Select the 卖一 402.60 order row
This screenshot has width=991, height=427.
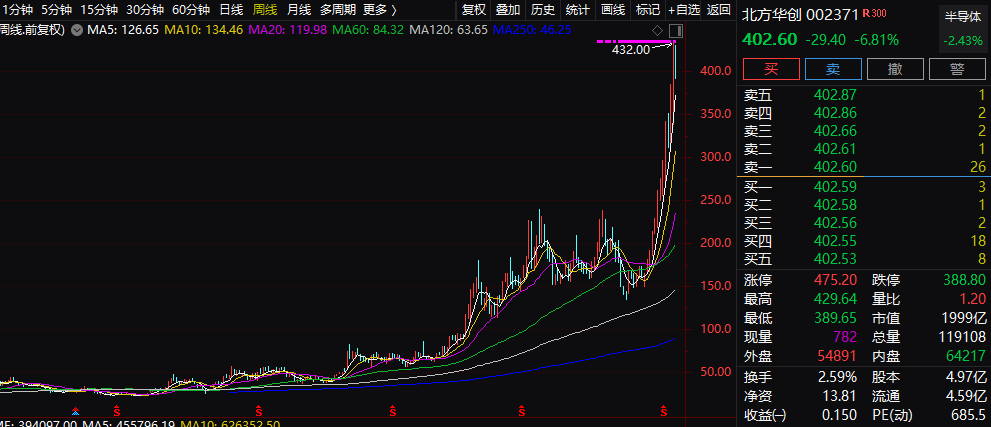tap(864, 167)
